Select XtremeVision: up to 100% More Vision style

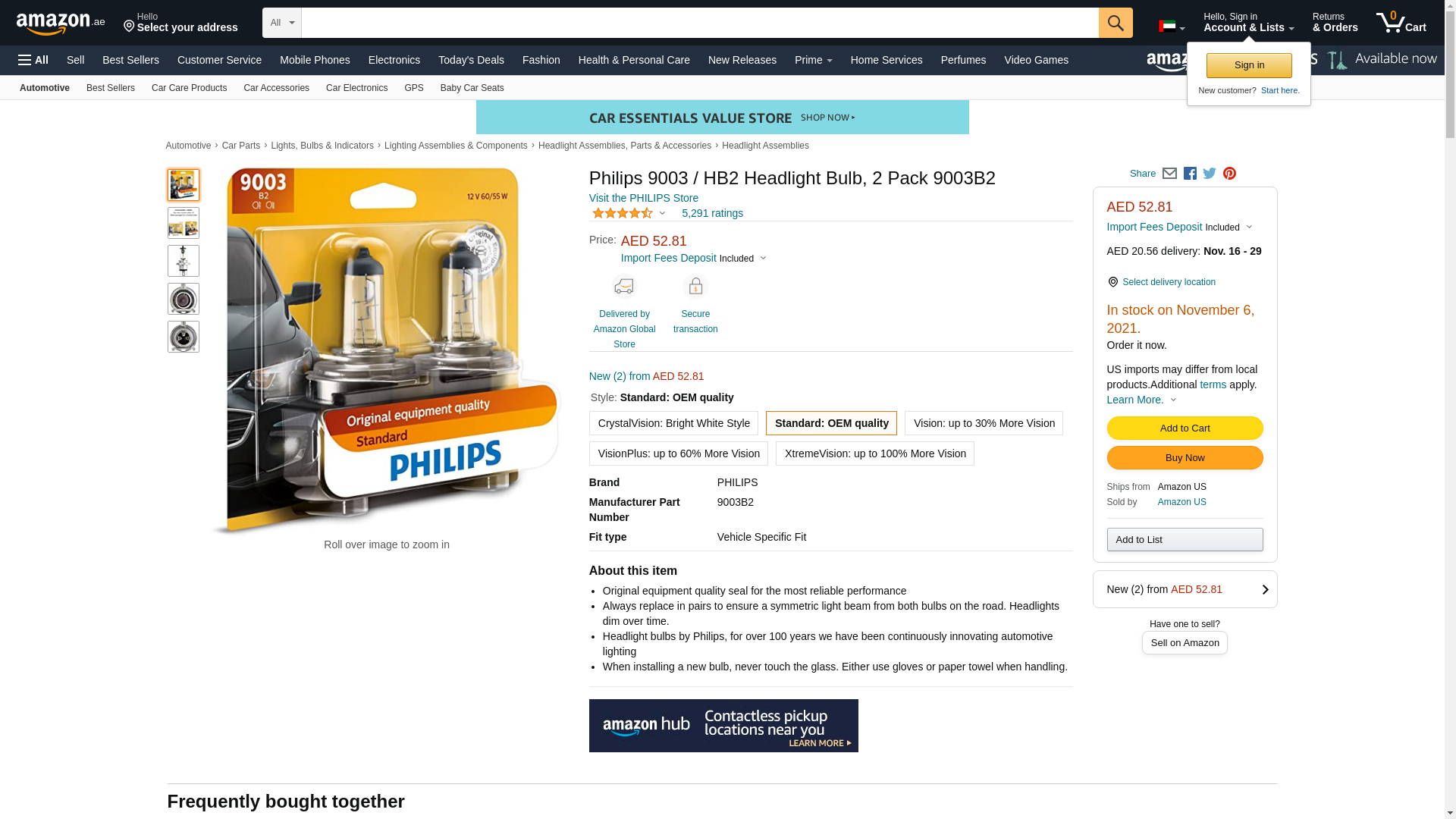pyautogui.click(x=875, y=453)
